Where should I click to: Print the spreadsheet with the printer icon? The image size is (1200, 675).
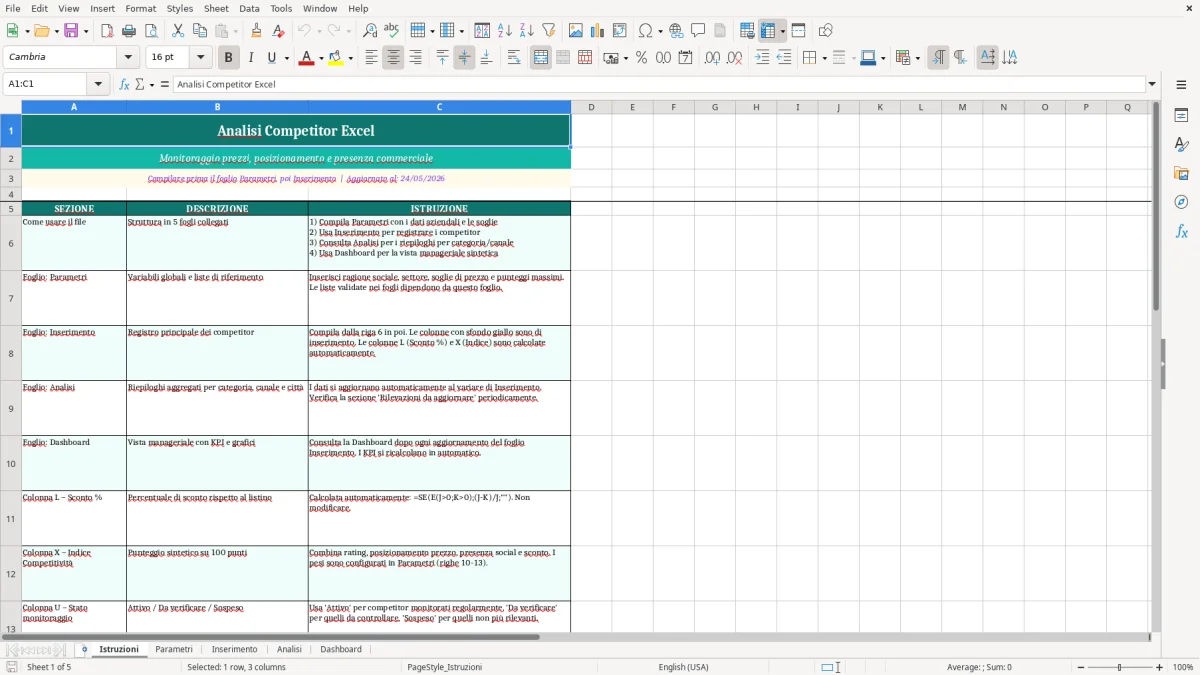pos(128,31)
